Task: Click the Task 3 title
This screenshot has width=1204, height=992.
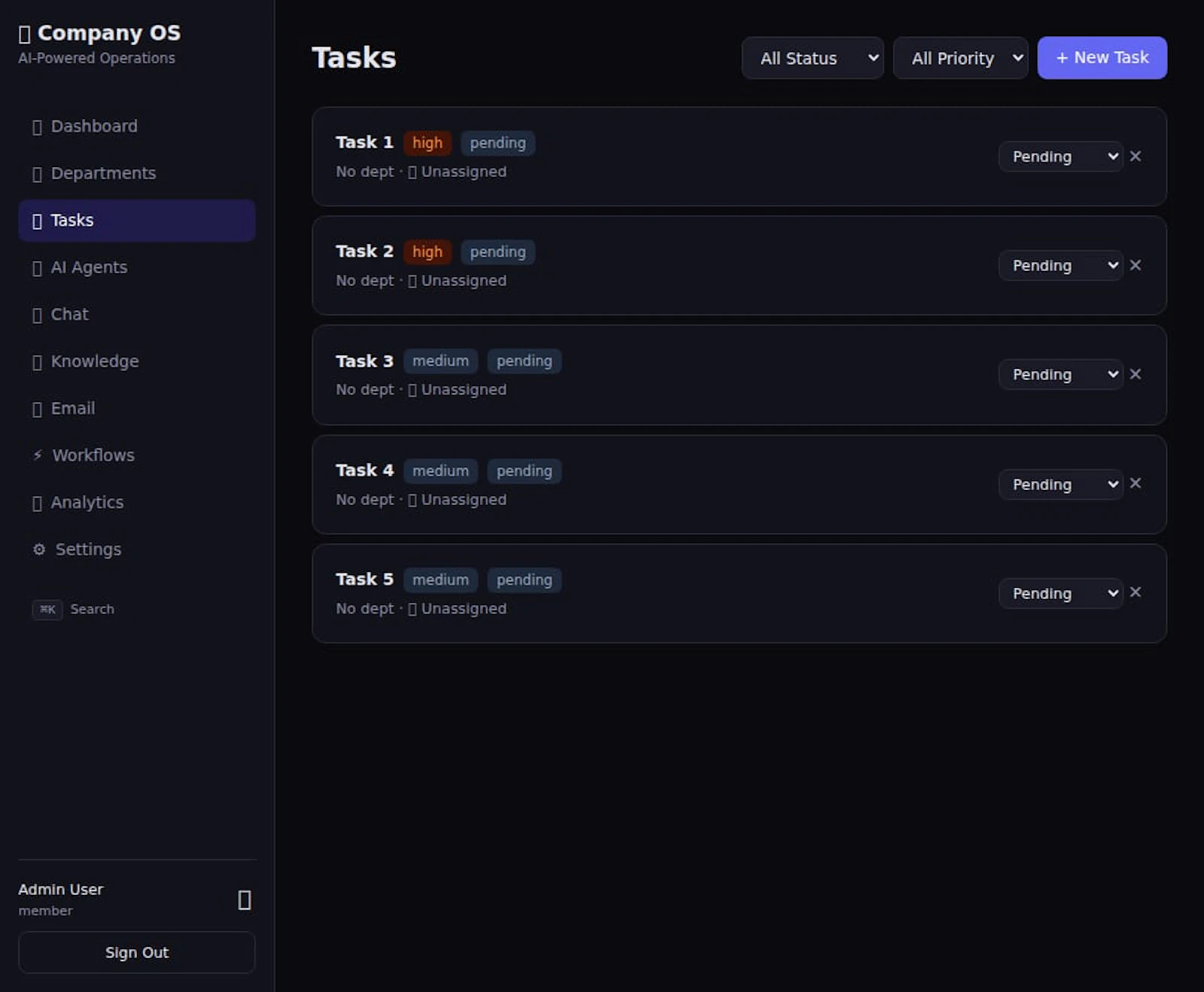Action: [x=365, y=361]
